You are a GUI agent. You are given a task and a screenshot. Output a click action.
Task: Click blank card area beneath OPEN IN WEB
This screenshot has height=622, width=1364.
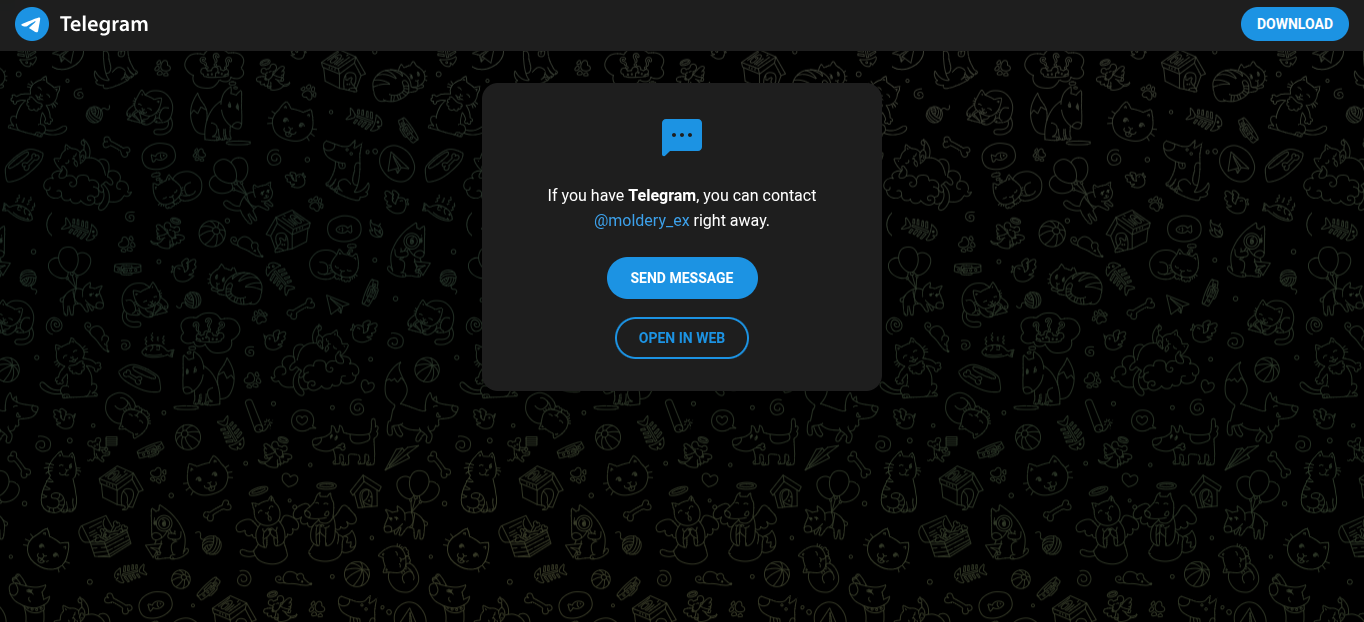coord(682,375)
